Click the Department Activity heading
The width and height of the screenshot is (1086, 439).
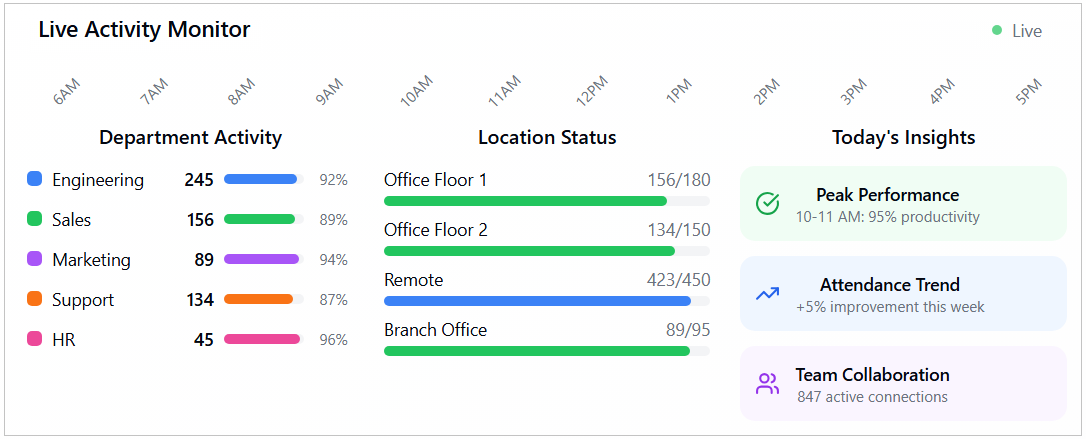[190, 138]
